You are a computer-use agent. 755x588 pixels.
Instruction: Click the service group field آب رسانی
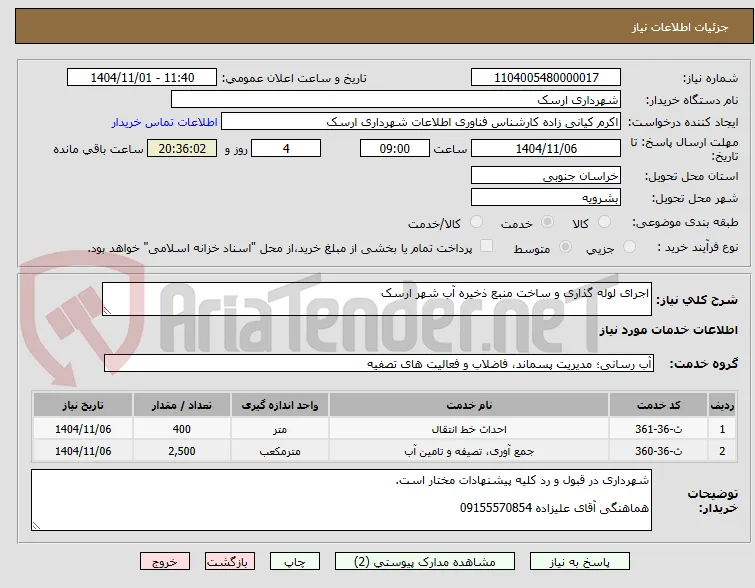[379, 364]
